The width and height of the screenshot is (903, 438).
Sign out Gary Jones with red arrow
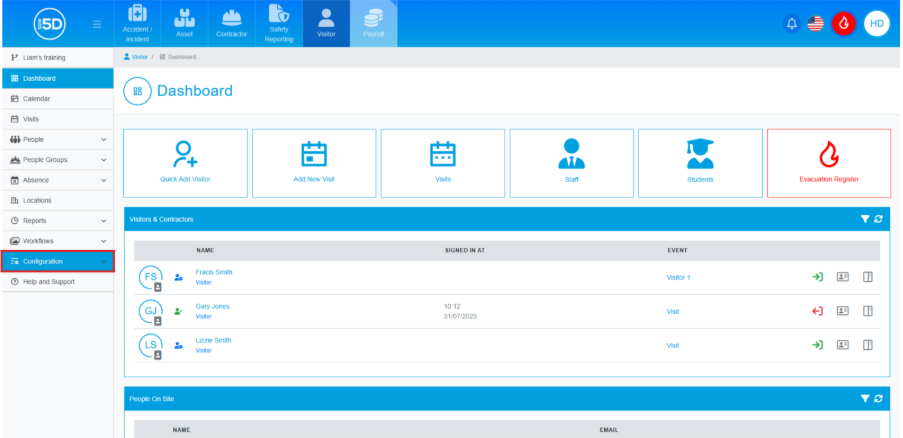tap(817, 311)
